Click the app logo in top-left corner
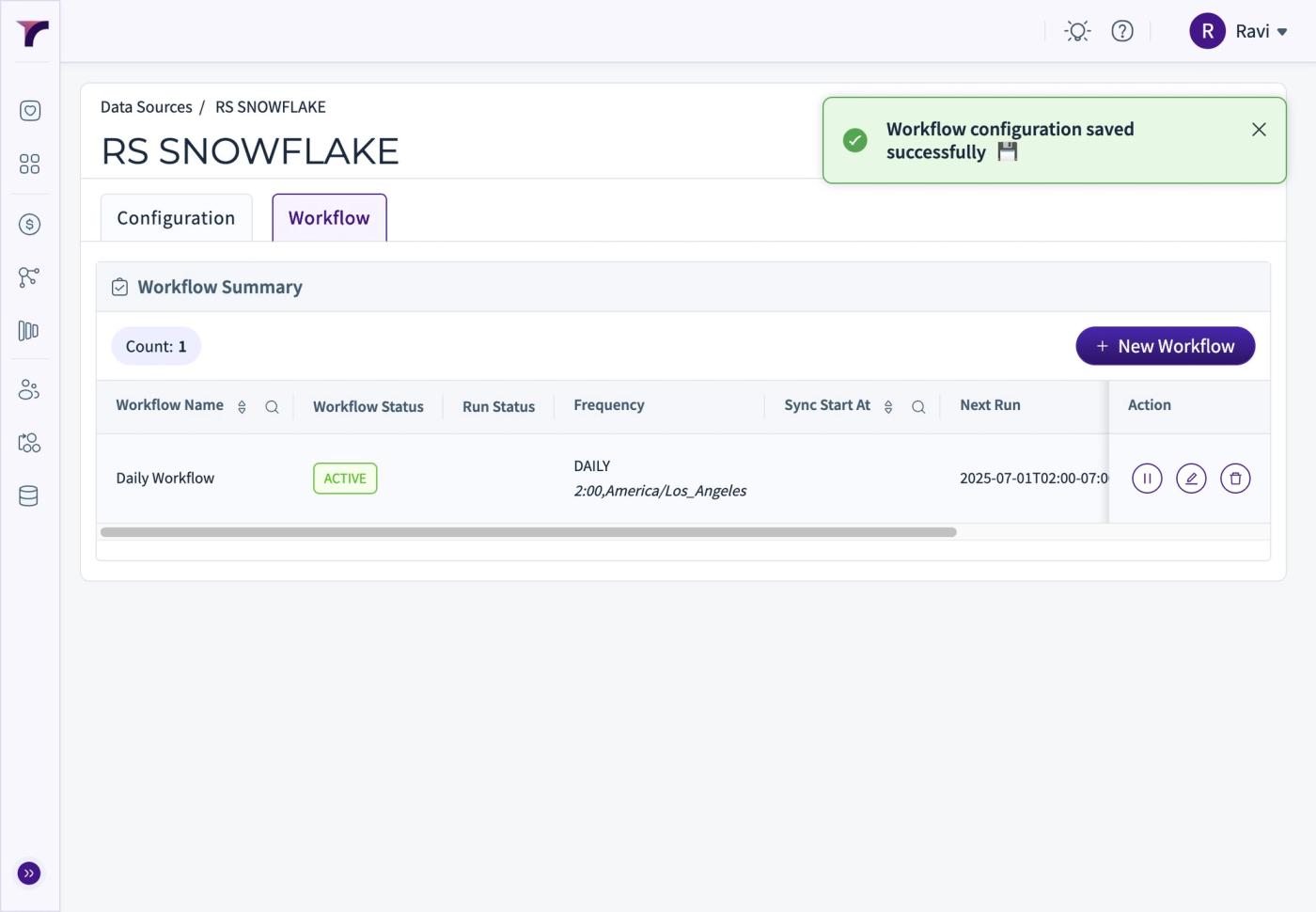This screenshot has width=1316, height=912. [32, 33]
